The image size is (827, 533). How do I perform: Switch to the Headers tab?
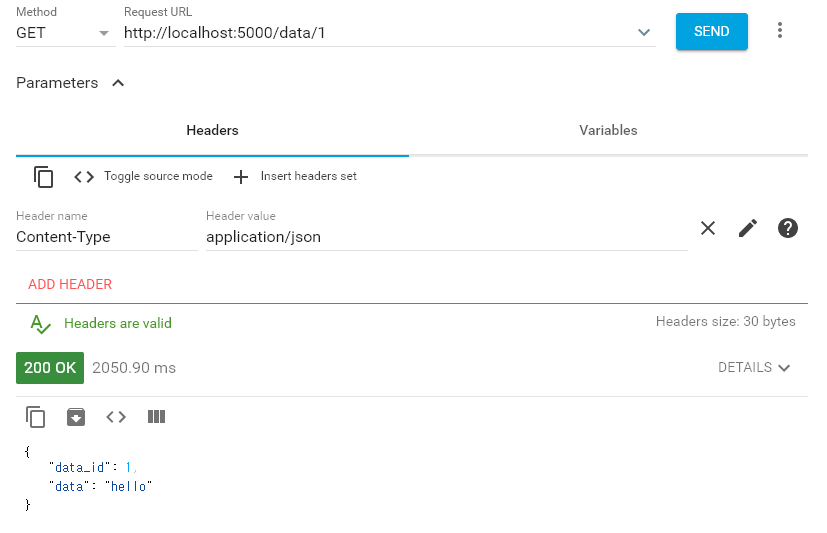(x=213, y=130)
